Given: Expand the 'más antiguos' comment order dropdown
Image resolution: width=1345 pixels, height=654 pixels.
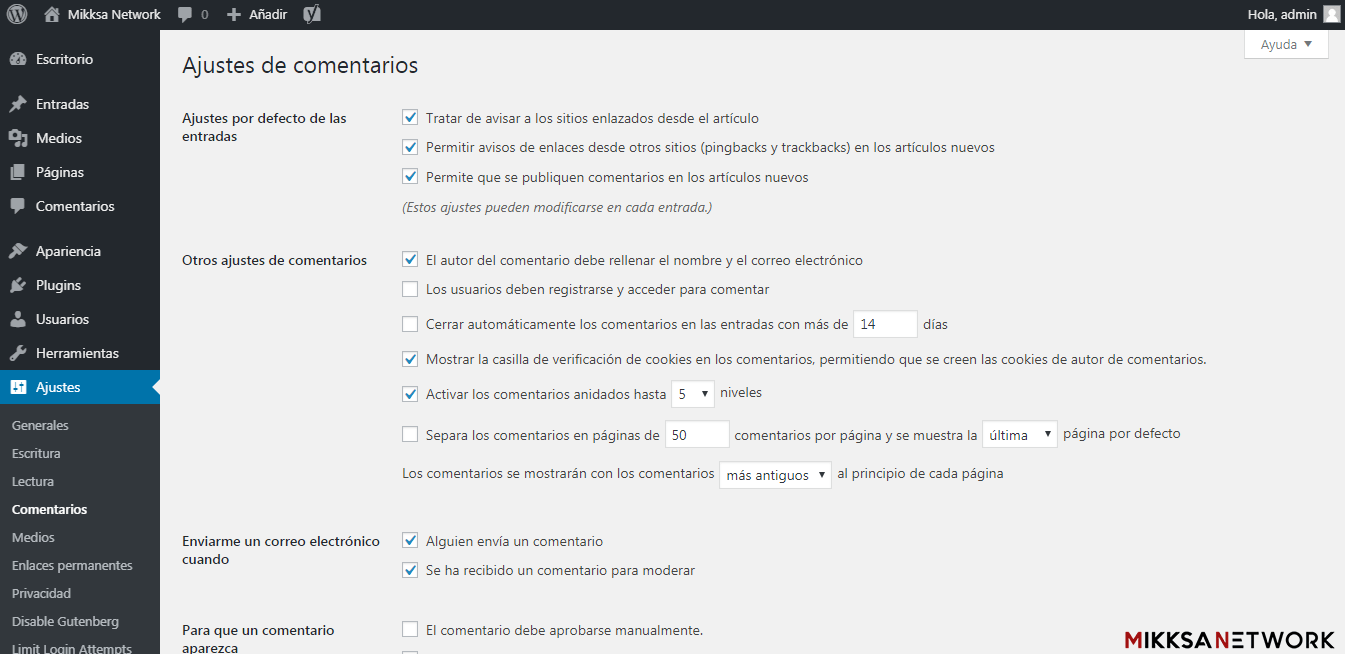Looking at the screenshot, I should tap(775, 475).
